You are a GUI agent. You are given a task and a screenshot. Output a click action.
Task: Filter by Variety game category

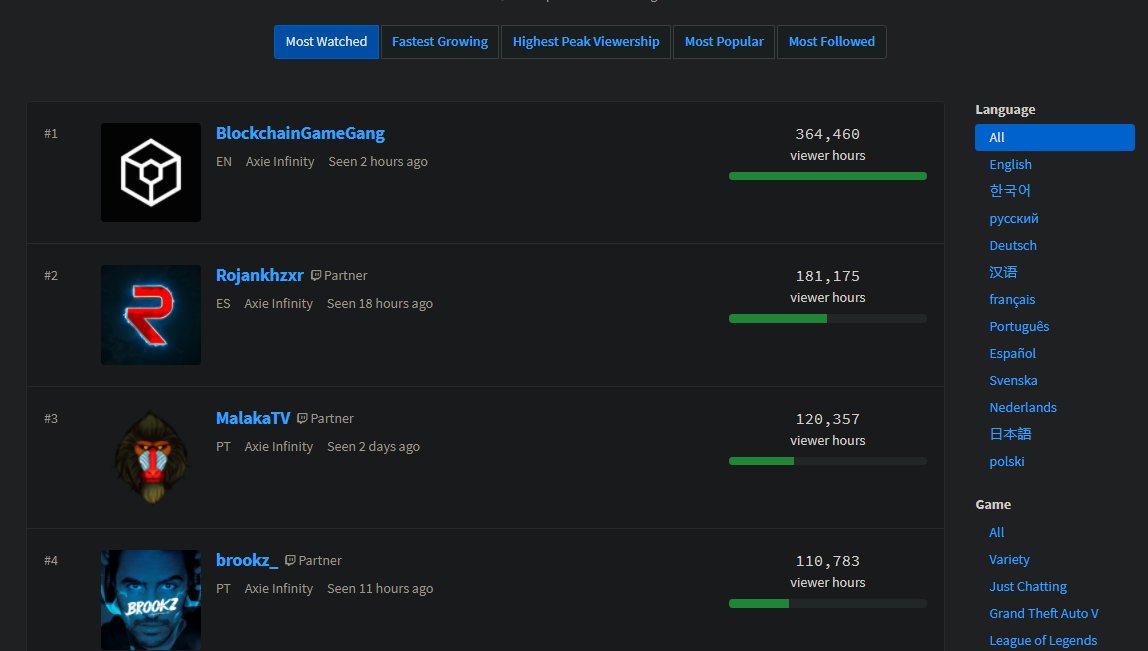pos(1009,559)
